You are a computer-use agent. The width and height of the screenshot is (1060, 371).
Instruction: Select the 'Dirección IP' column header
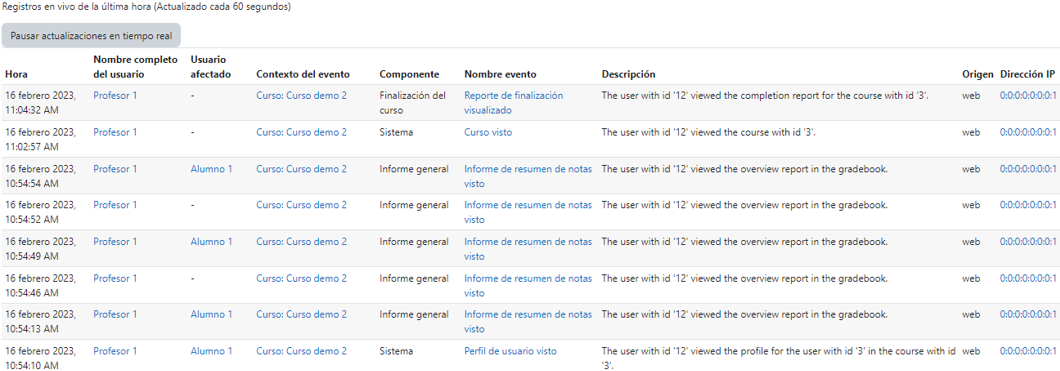click(1027, 74)
